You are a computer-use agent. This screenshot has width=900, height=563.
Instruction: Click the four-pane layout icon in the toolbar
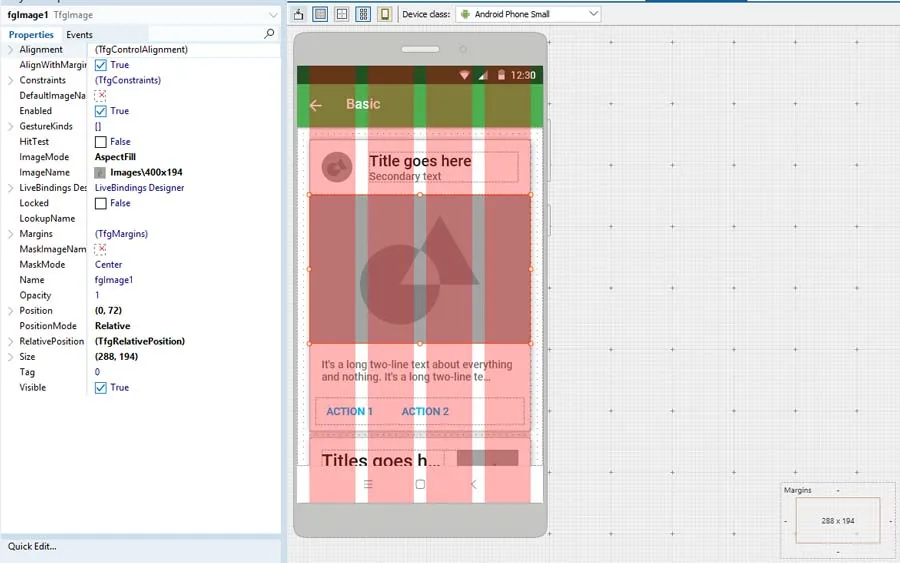pyautogui.click(x=342, y=14)
